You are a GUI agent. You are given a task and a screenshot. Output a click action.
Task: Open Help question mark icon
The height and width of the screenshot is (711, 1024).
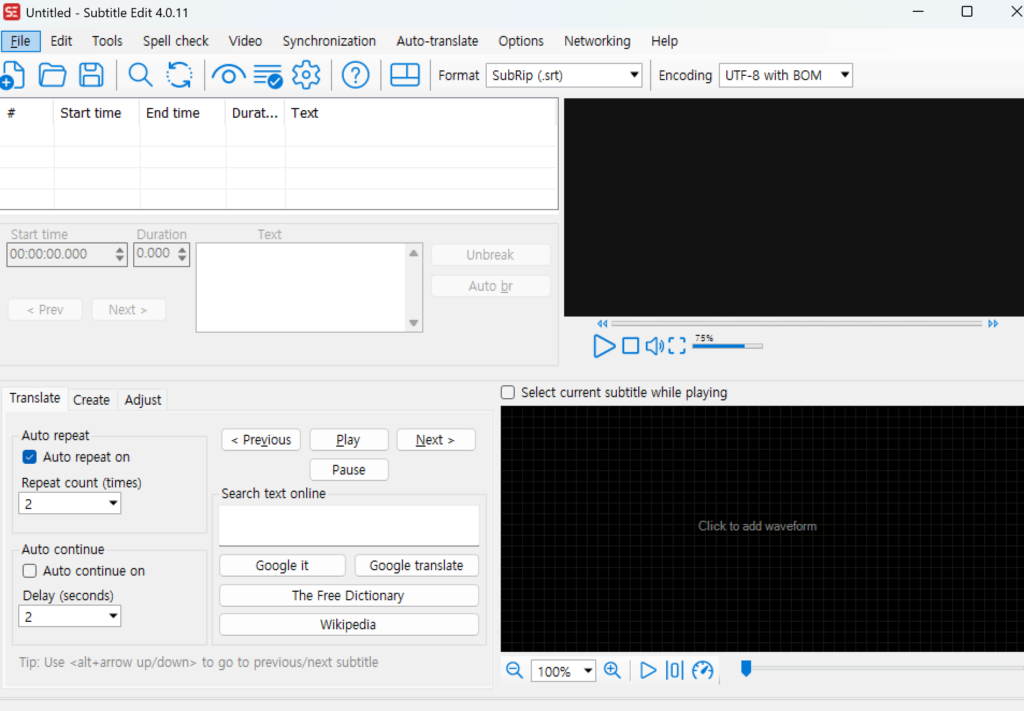[x=356, y=75]
